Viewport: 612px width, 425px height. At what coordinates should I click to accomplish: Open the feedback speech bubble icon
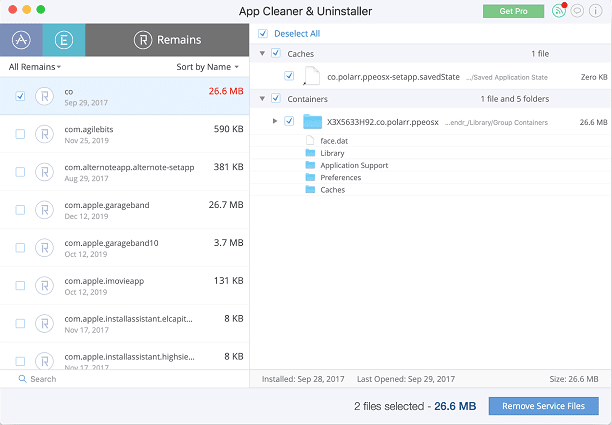pyautogui.click(x=577, y=11)
